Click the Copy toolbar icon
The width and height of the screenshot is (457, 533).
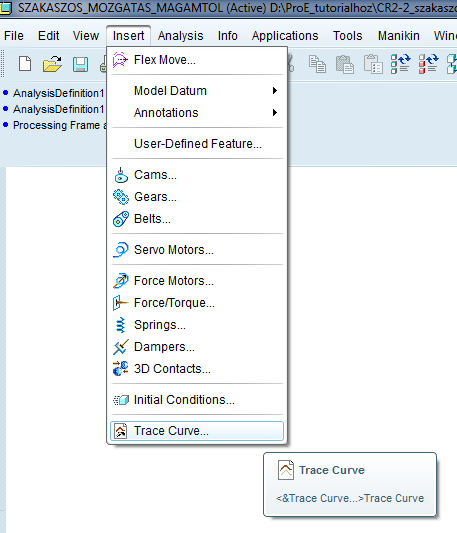pos(317,64)
